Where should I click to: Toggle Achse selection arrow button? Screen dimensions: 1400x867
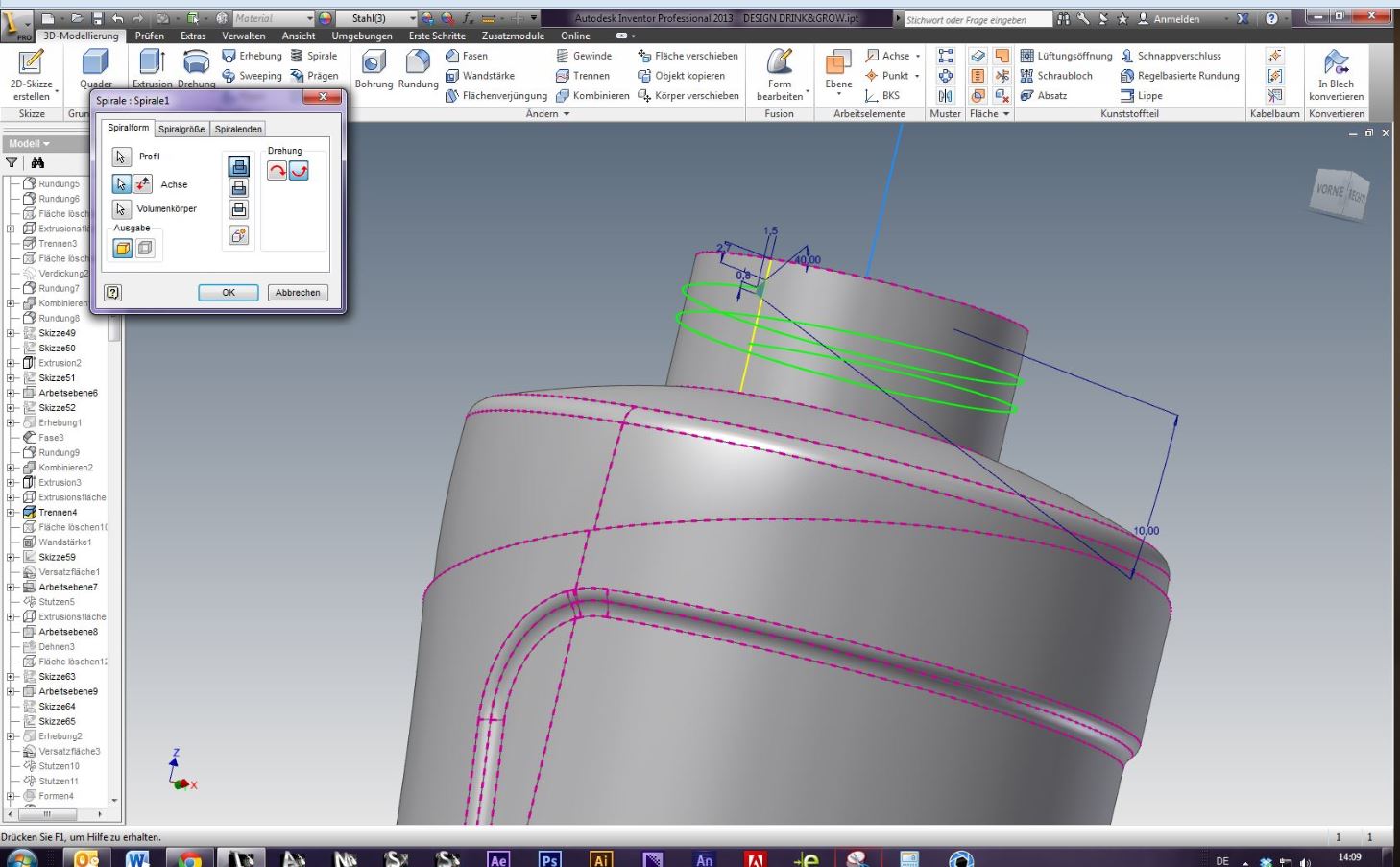(x=121, y=184)
